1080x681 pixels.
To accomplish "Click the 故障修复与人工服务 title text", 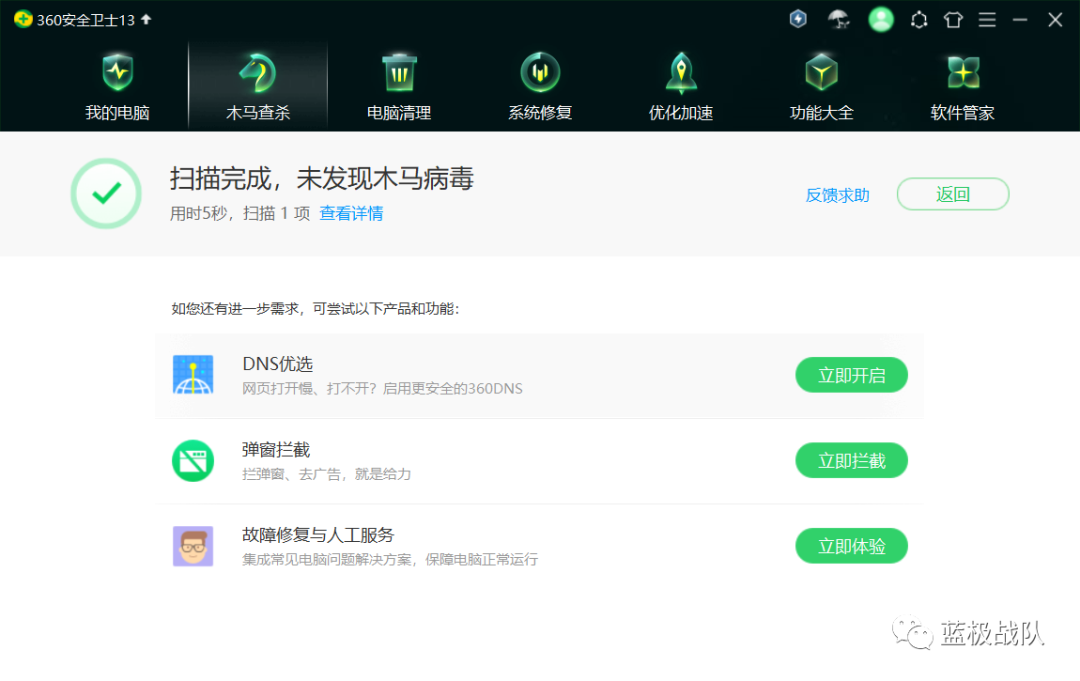I will click(318, 535).
